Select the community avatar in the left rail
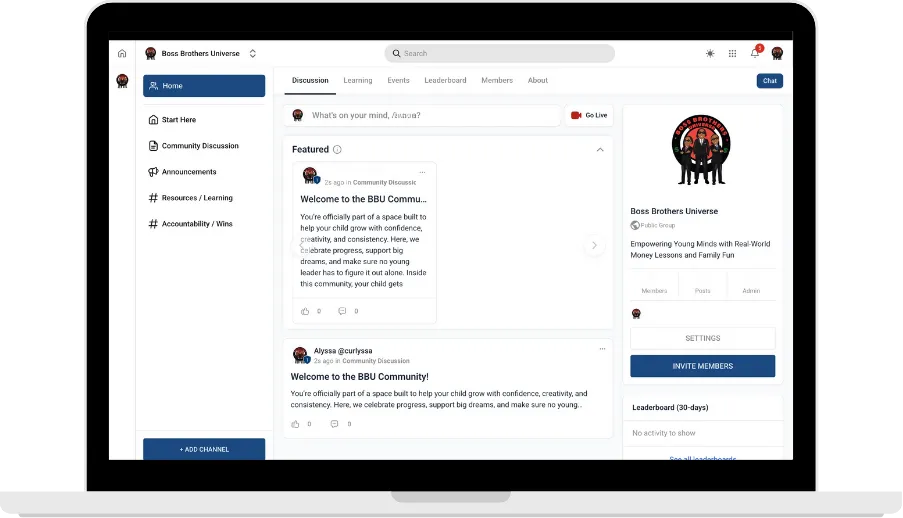The height and width of the screenshot is (518, 903). 122,81
